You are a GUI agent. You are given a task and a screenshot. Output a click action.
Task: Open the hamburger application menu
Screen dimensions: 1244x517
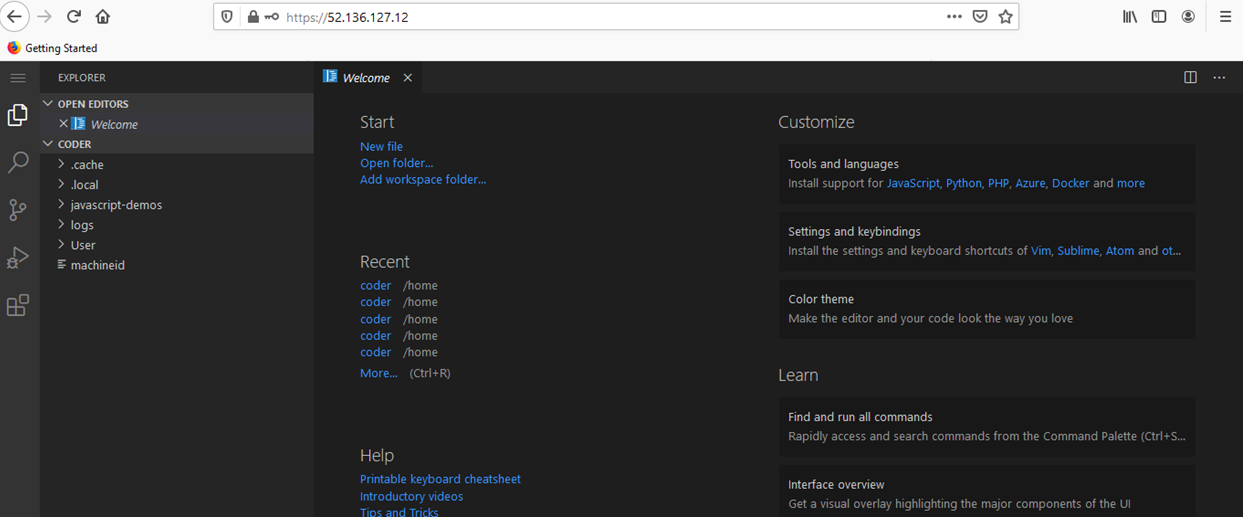17,78
